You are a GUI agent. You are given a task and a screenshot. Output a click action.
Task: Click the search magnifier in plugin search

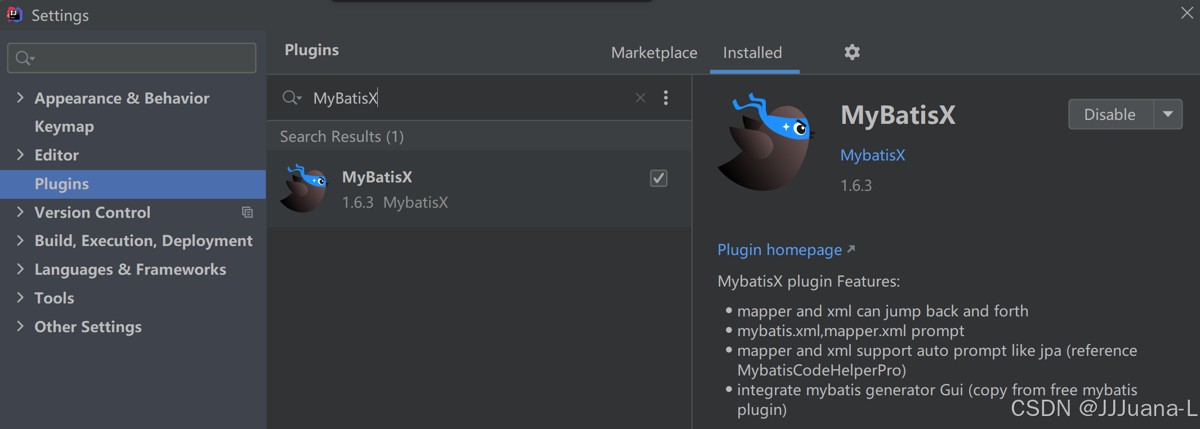[x=291, y=98]
